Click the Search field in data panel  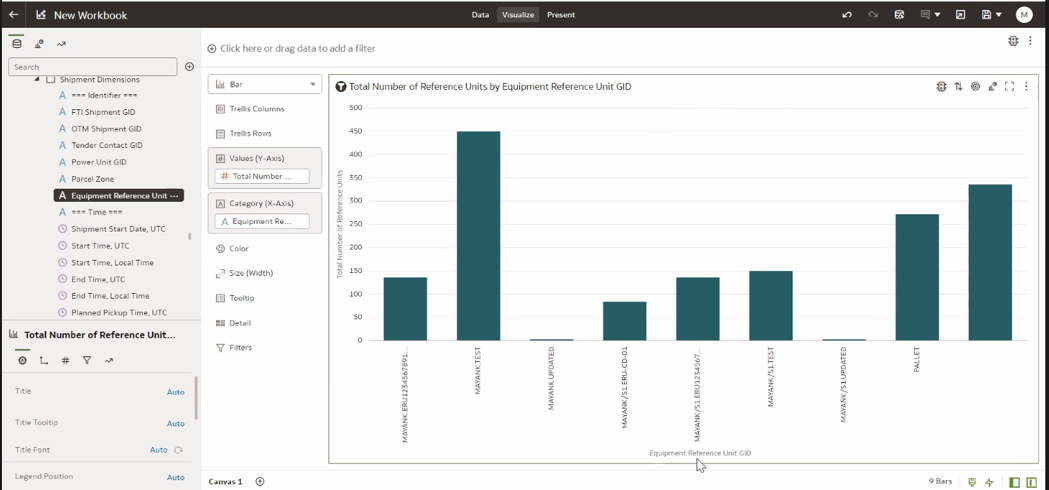pos(92,67)
